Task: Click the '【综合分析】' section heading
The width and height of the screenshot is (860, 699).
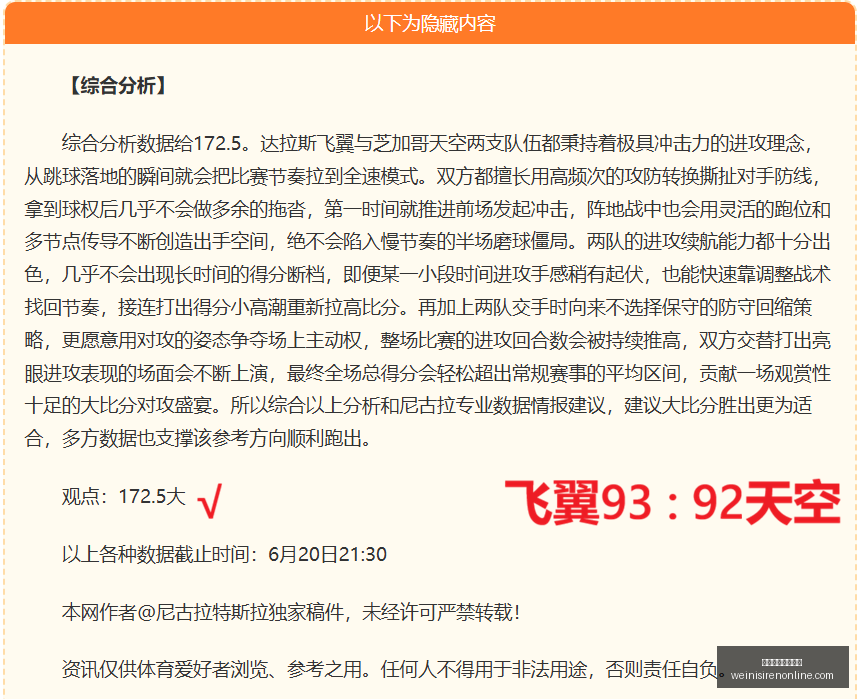Action: click(118, 86)
